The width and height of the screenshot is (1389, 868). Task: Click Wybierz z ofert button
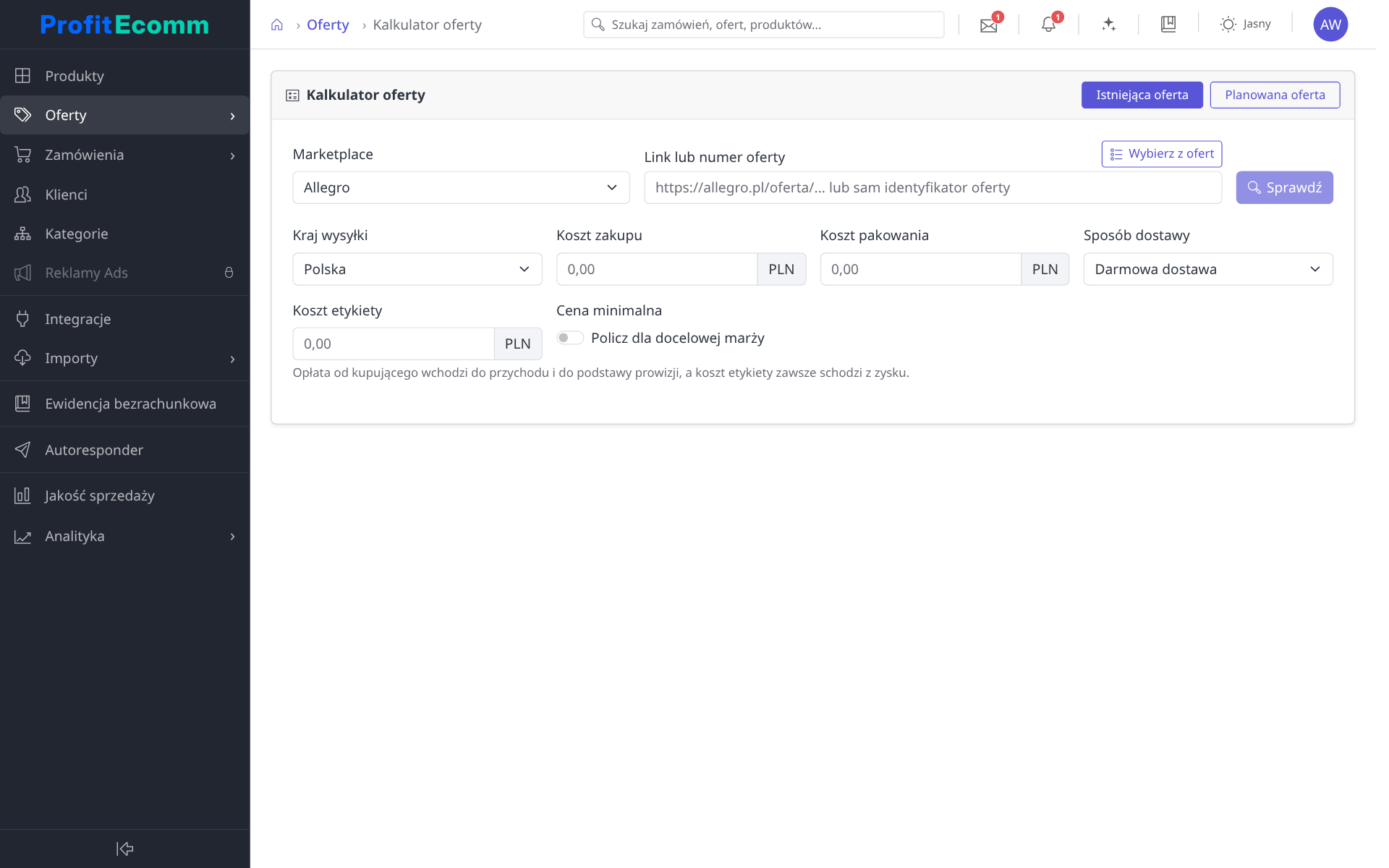pyautogui.click(x=1162, y=154)
